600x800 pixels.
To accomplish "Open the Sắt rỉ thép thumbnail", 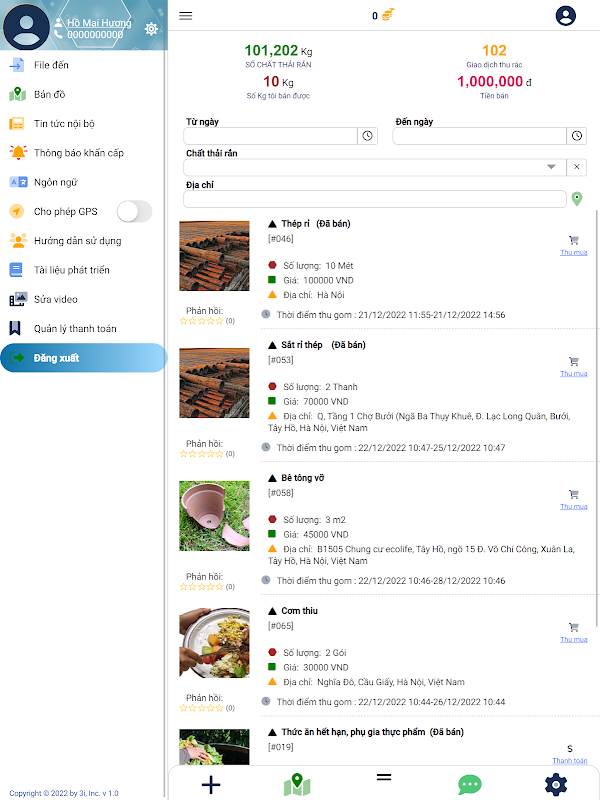I will click(x=214, y=383).
